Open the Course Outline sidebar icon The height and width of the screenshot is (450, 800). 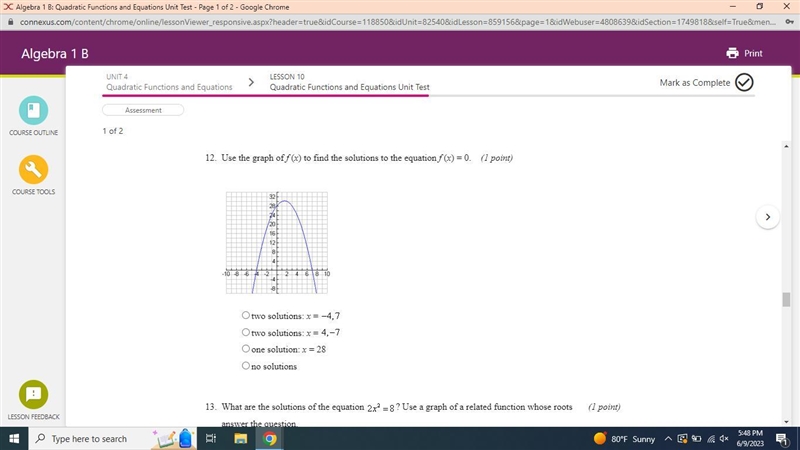tap(34, 110)
